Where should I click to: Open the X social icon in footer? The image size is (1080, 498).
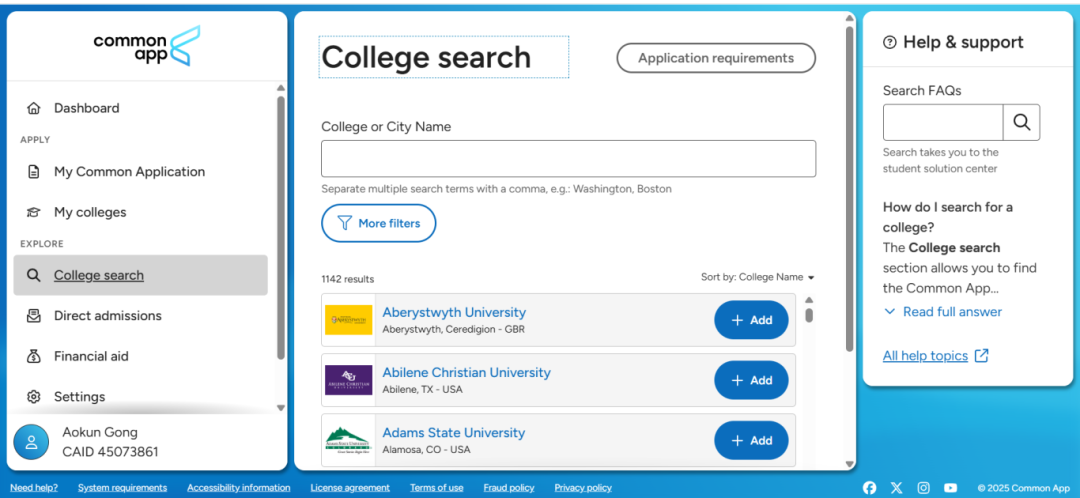(896, 488)
